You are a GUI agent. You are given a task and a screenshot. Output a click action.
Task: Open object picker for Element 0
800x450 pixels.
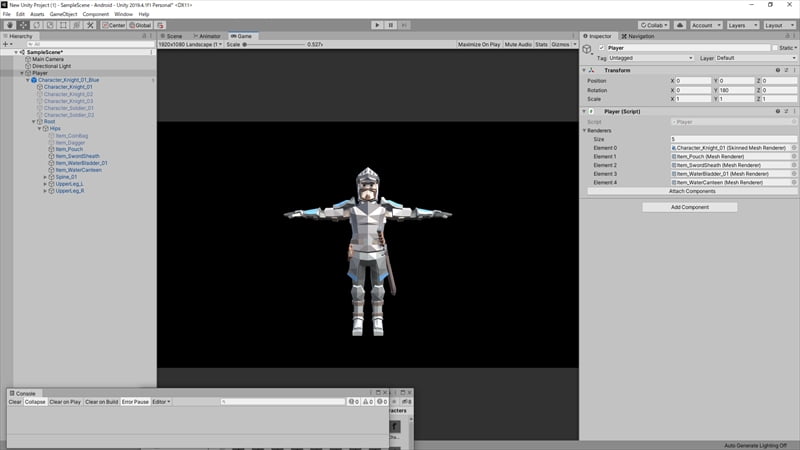click(x=794, y=148)
